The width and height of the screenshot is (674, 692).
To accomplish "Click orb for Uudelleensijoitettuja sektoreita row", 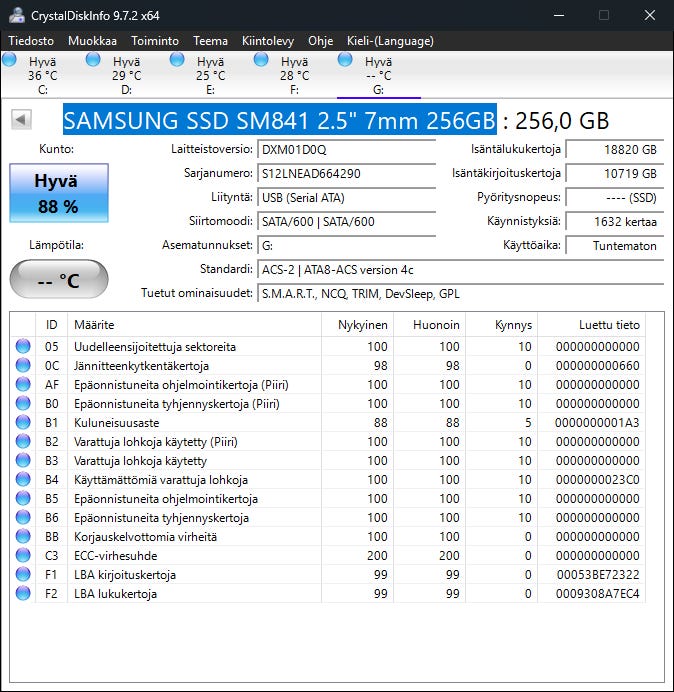I will point(23,347).
